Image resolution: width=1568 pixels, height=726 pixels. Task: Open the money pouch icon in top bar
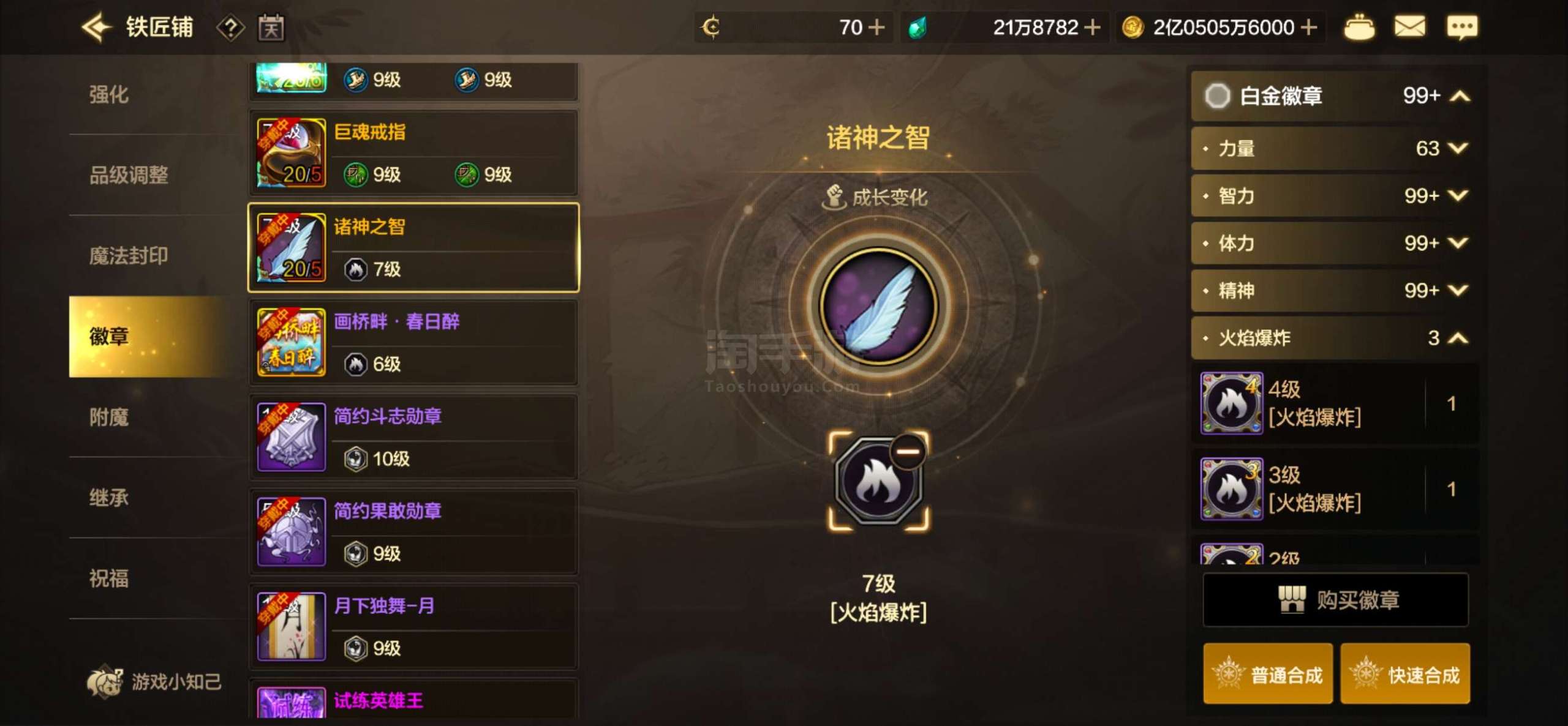pyautogui.click(x=1359, y=28)
